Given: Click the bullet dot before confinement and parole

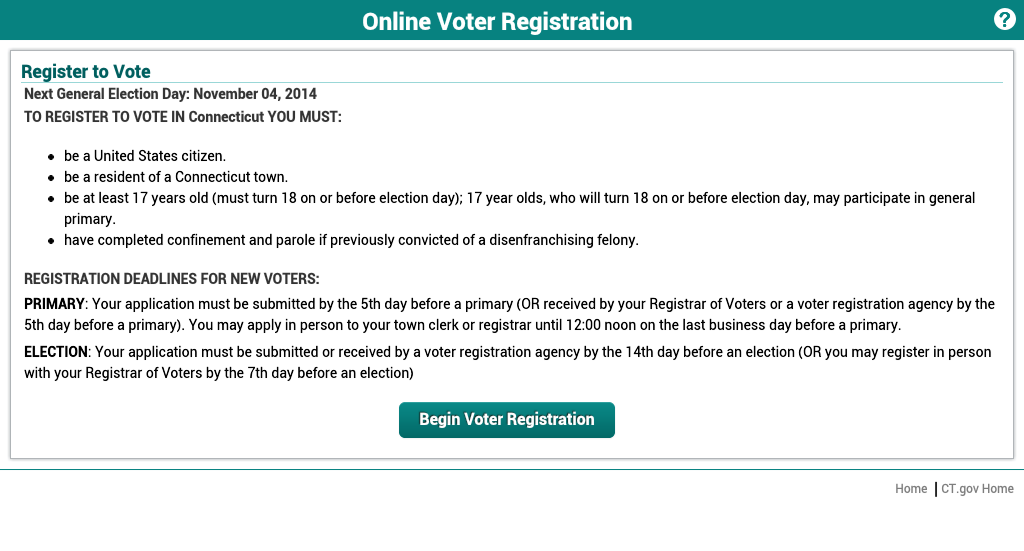Looking at the screenshot, I should coord(51,241).
